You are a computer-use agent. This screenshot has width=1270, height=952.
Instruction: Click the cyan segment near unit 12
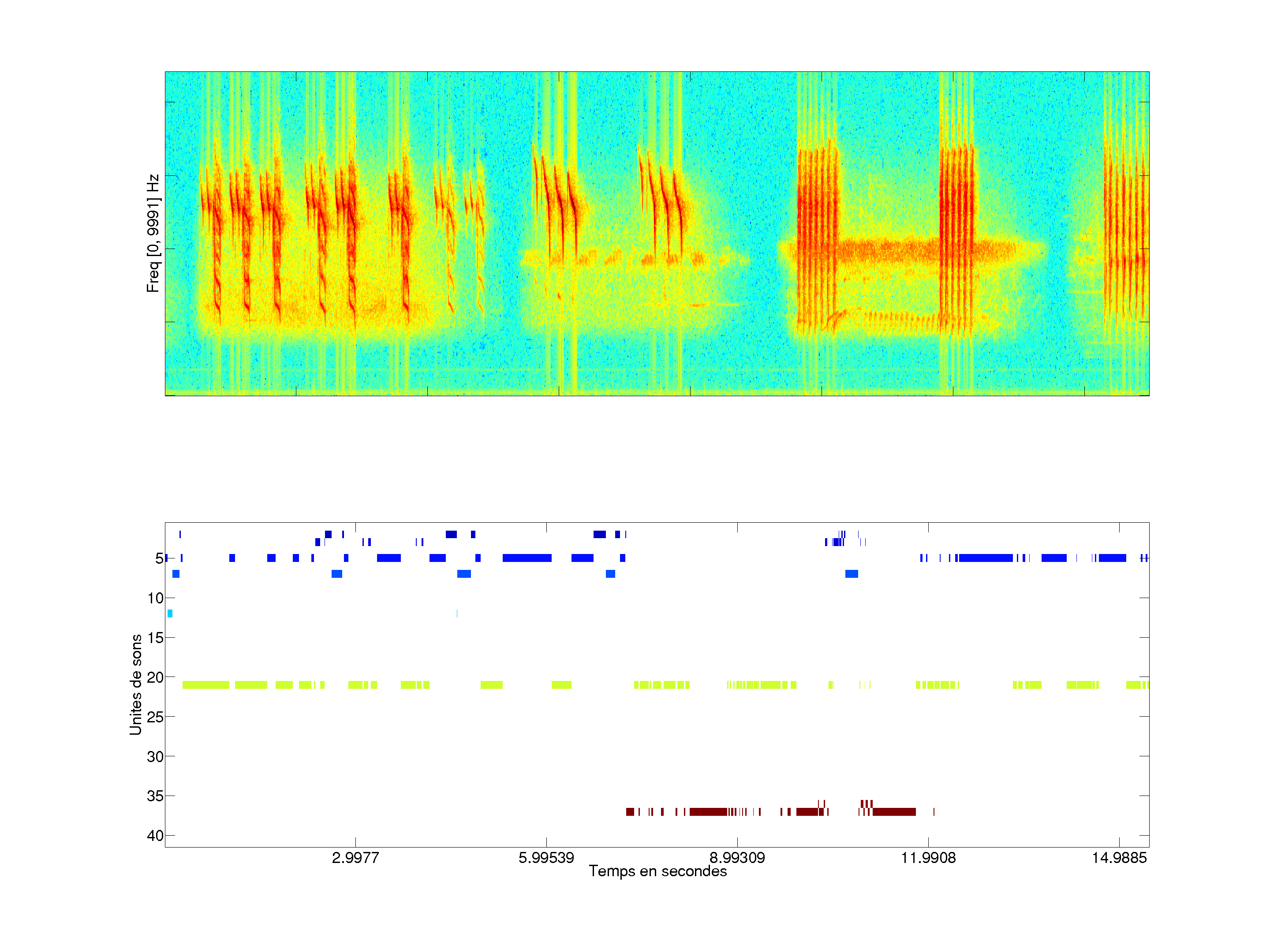[x=170, y=614]
